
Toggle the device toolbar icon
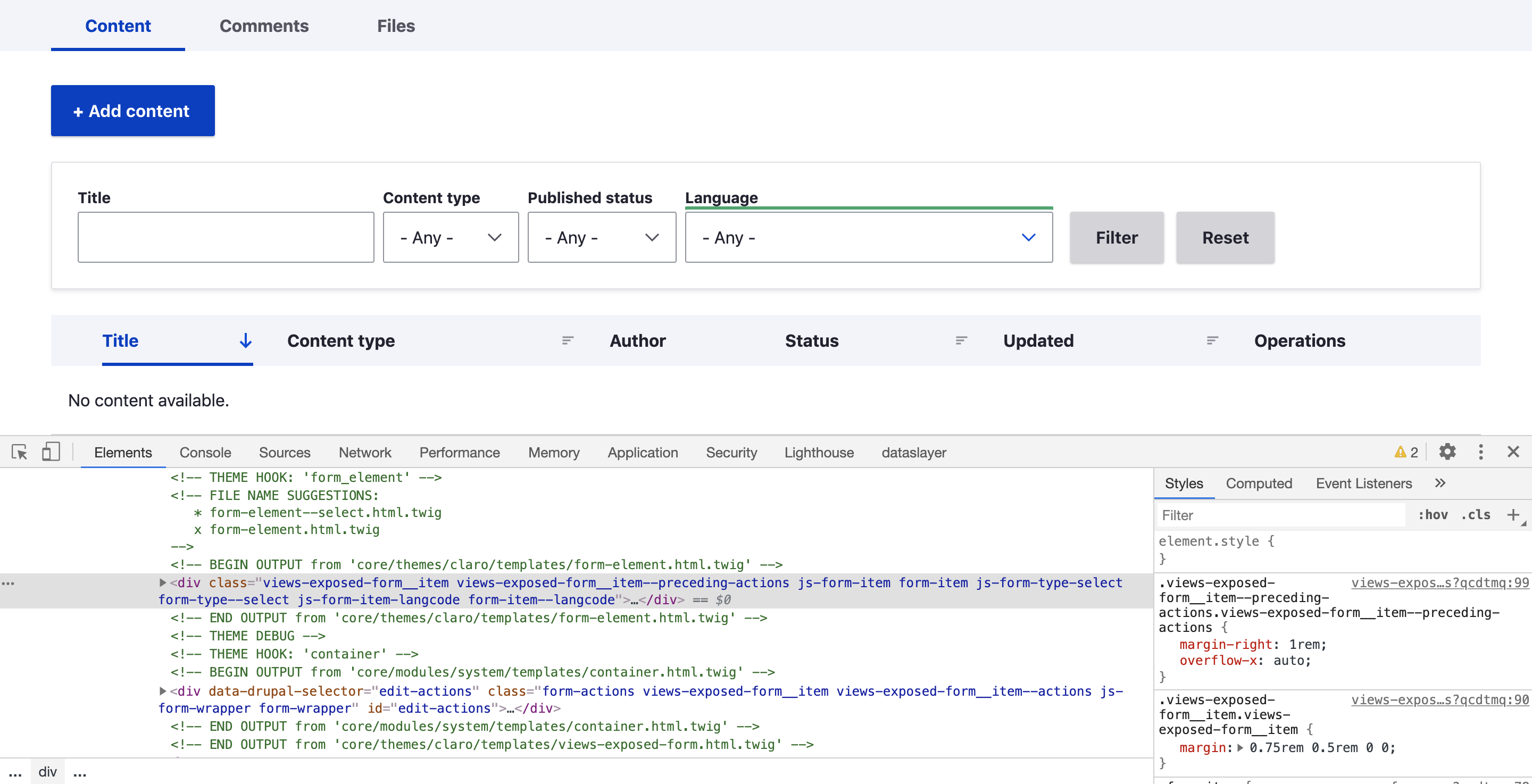51,453
